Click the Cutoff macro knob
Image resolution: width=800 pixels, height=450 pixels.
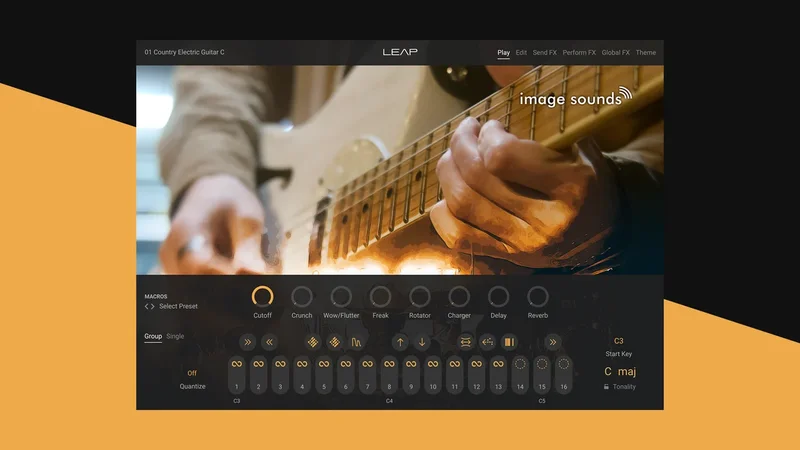(262, 296)
